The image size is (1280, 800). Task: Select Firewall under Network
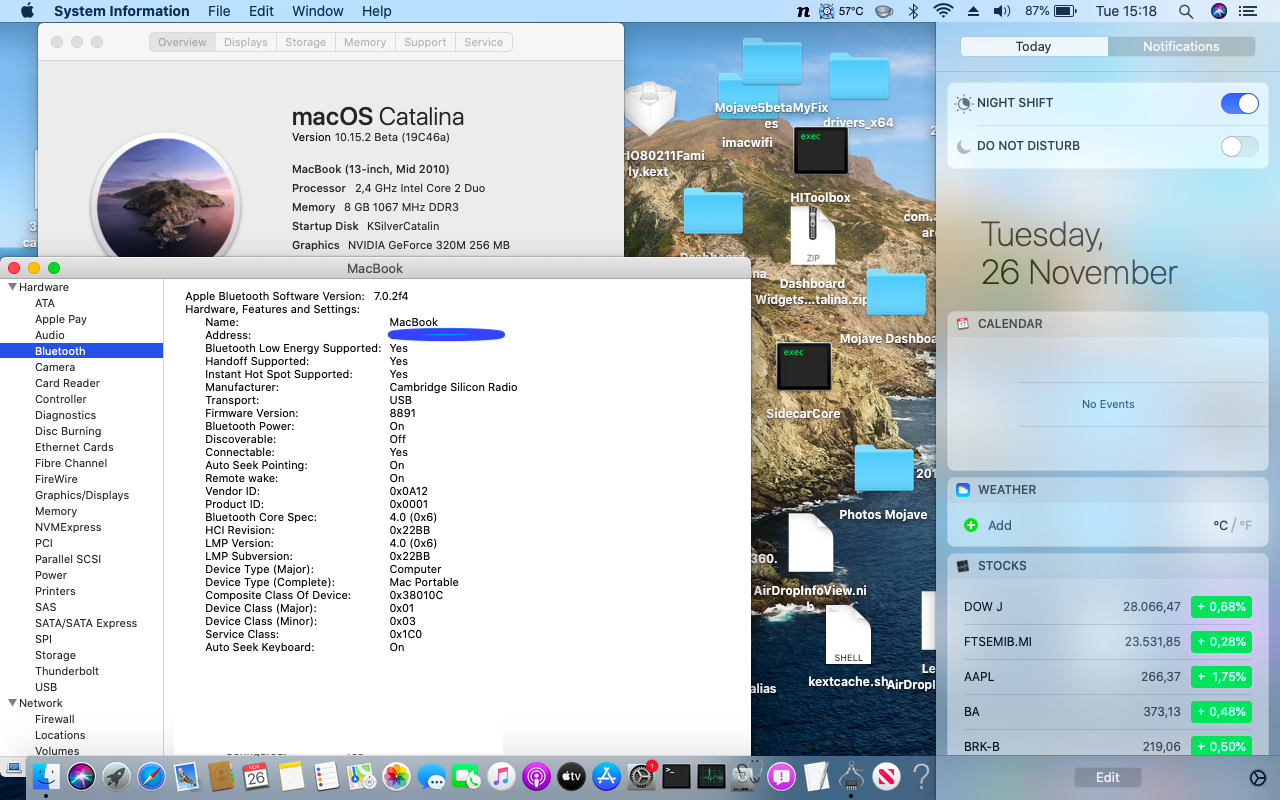(x=55, y=719)
